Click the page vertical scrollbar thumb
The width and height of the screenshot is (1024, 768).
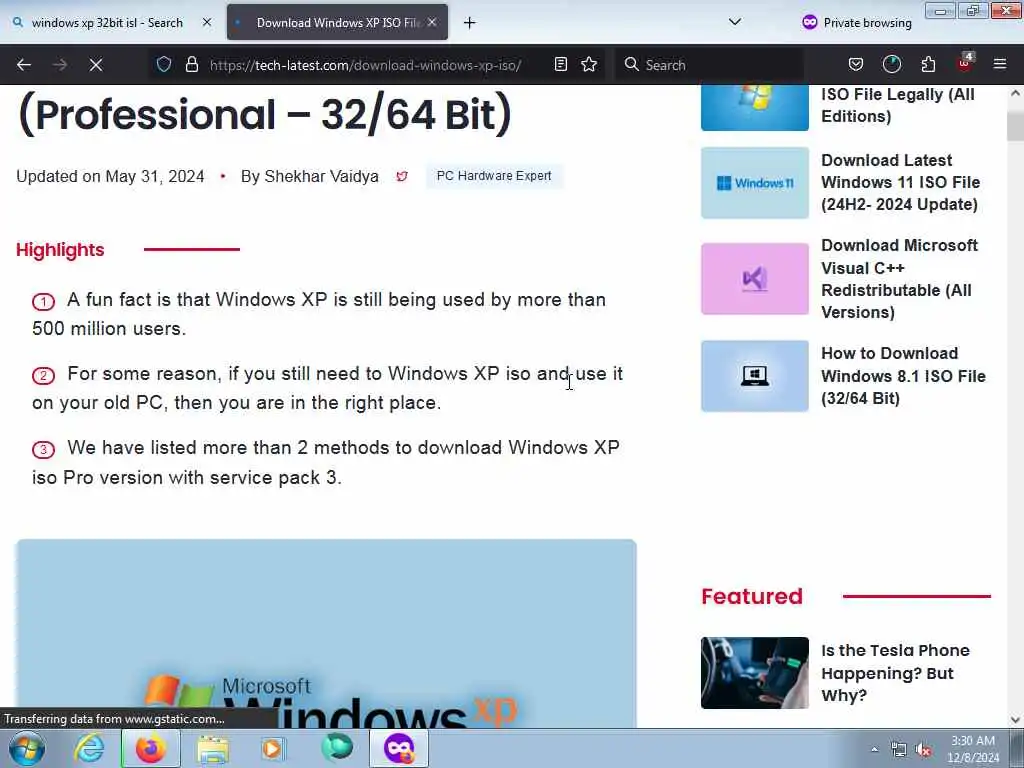coord(1015,126)
